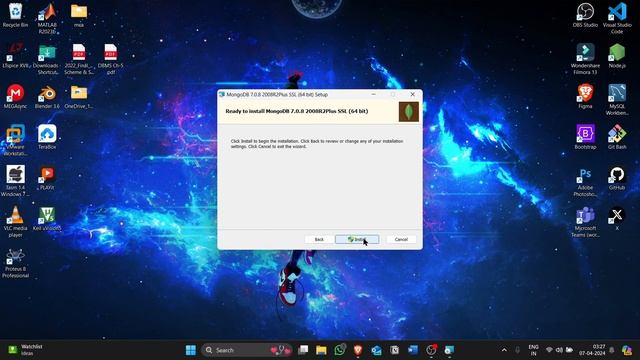Open the Recycle Bin desktop icon
The image size is (640, 360).
16,16
